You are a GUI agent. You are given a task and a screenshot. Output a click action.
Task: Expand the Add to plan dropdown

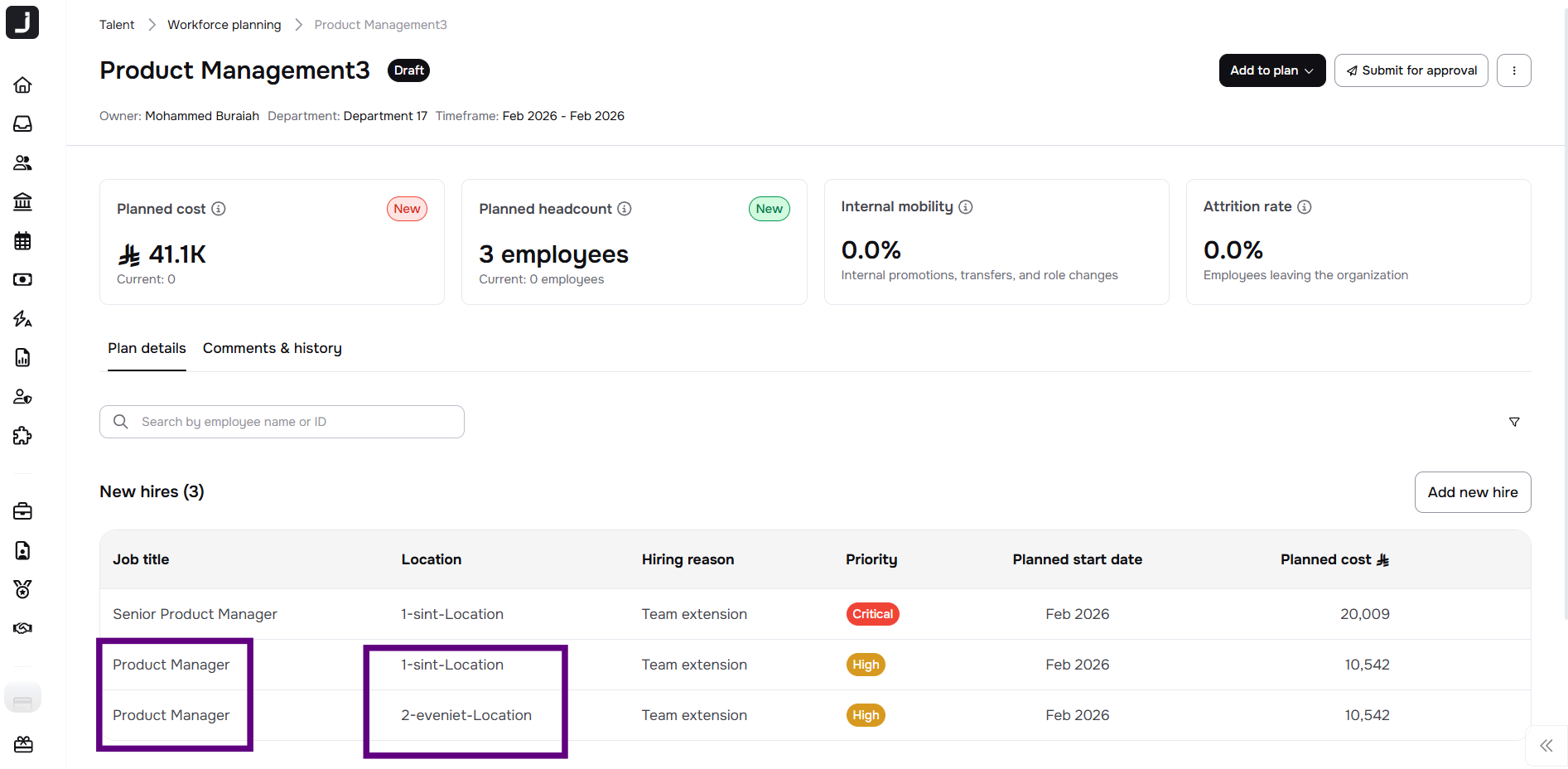click(1271, 70)
